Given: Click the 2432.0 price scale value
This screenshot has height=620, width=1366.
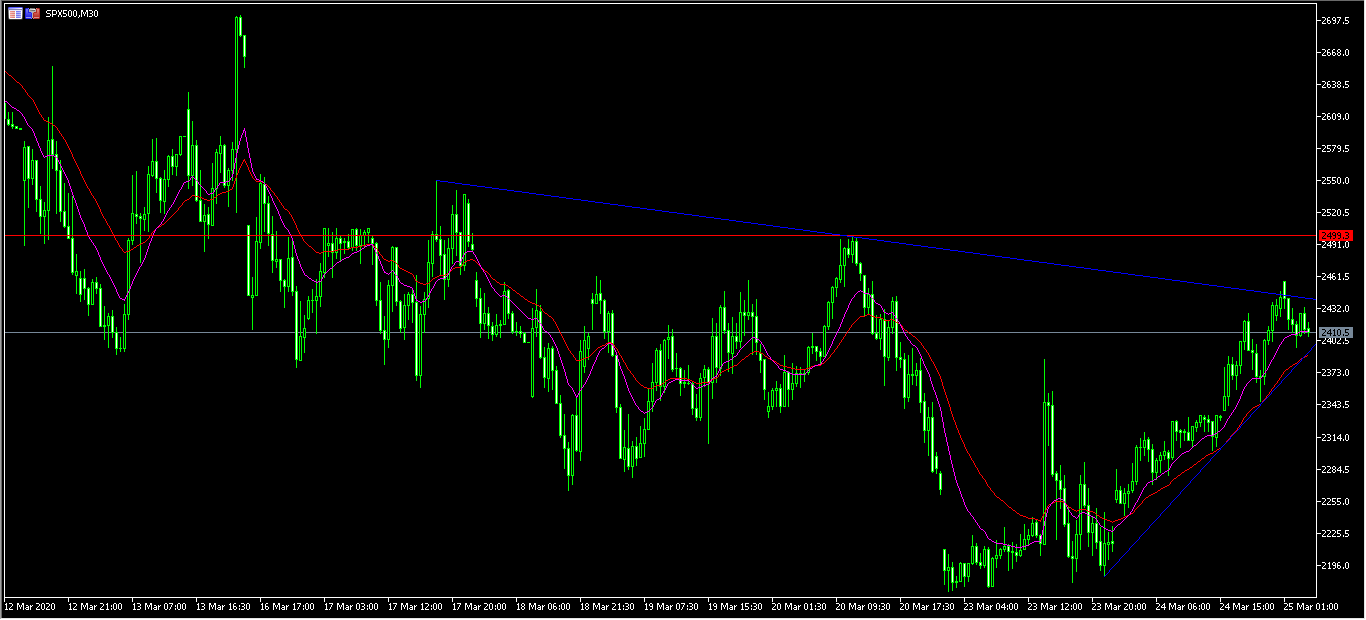Looking at the screenshot, I should (x=1336, y=308).
